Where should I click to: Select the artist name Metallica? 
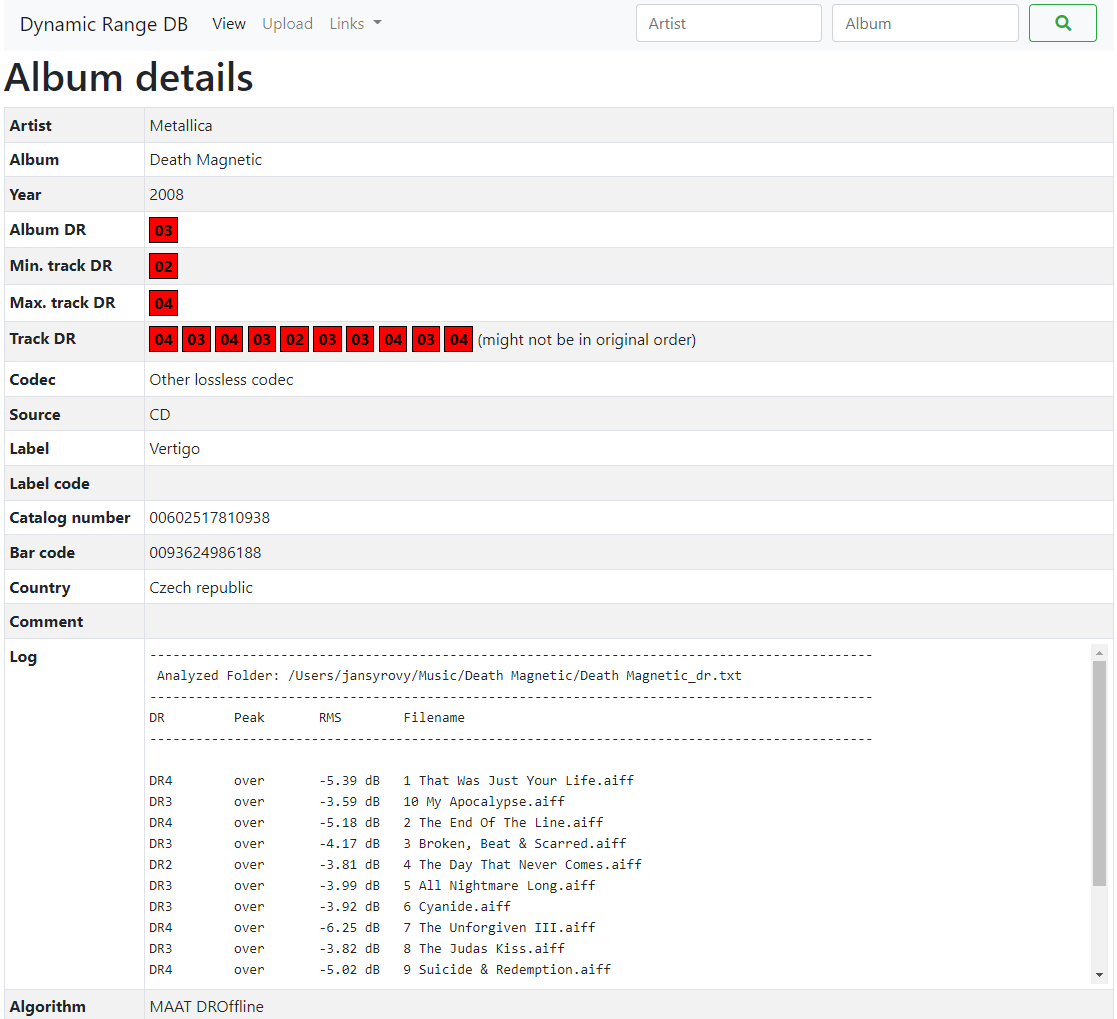pos(181,125)
